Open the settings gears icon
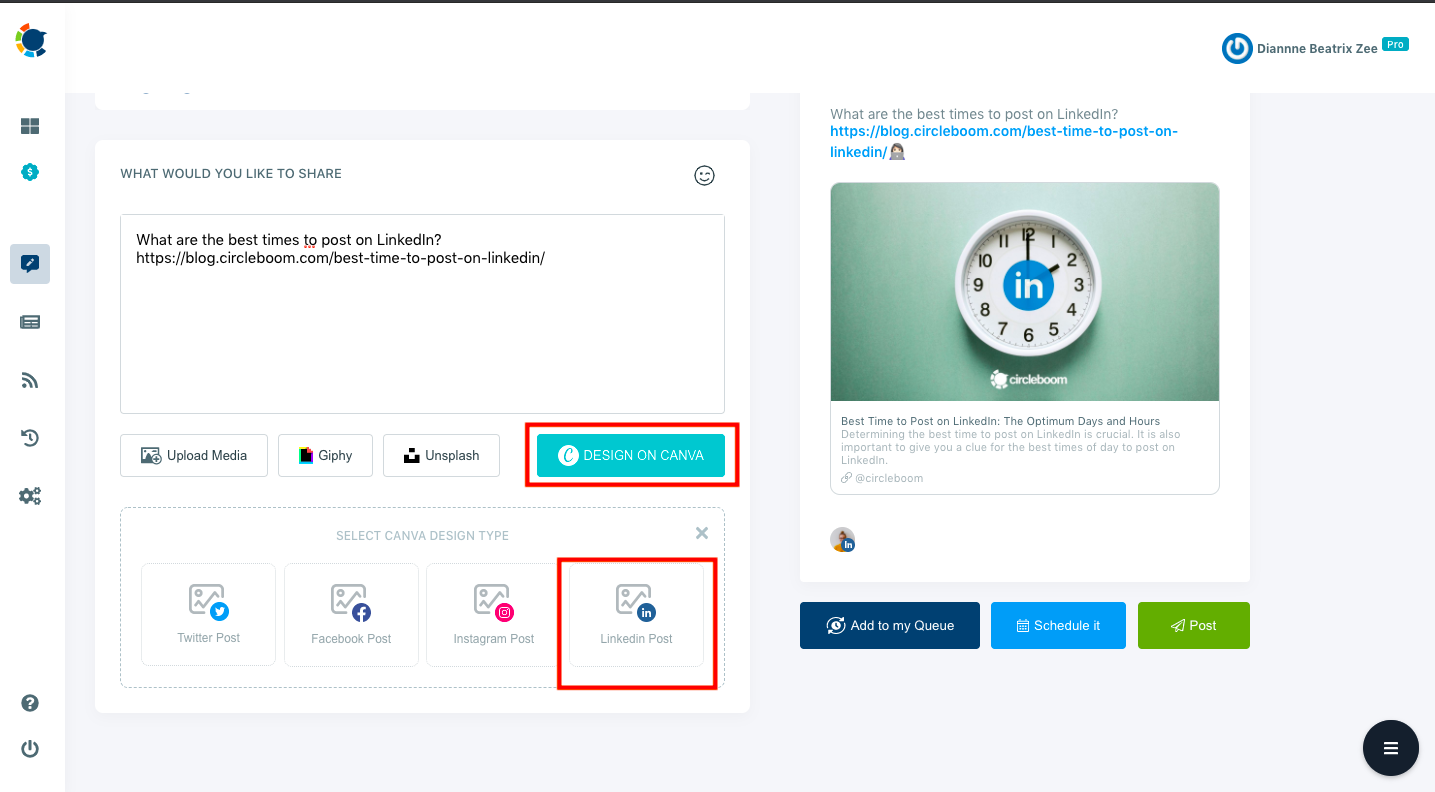The height and width of the screenshot is (792, 1435). click(x=30, y=496)
